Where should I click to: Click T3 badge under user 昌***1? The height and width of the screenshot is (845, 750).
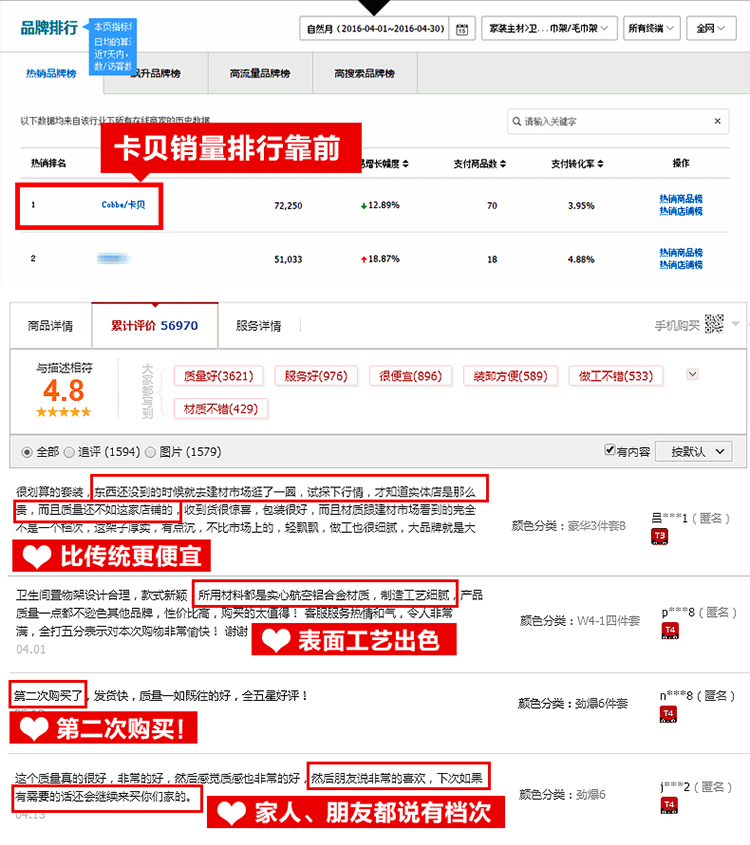tap(659, 536)
